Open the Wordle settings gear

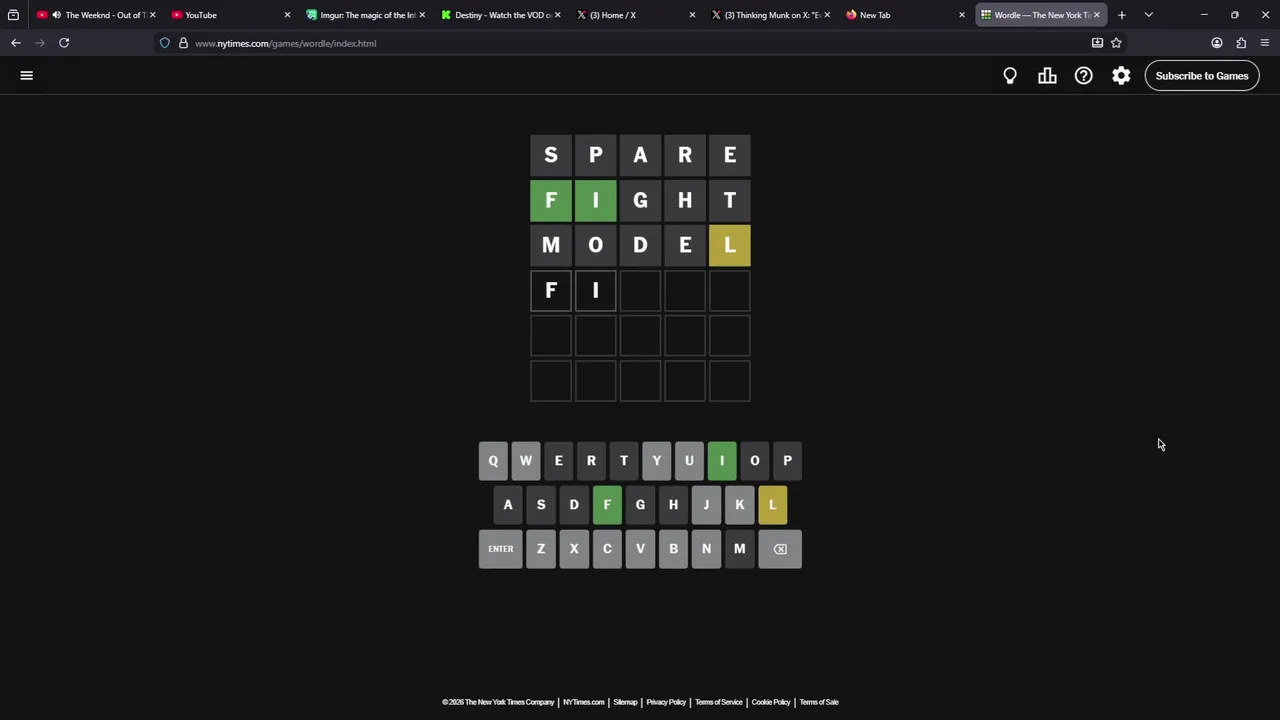coord(1121,76)
